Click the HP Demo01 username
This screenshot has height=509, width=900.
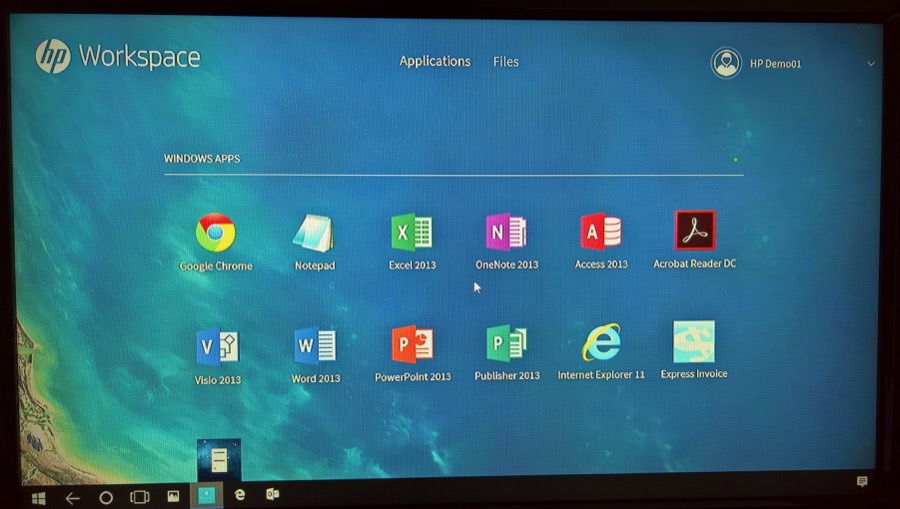775,64
